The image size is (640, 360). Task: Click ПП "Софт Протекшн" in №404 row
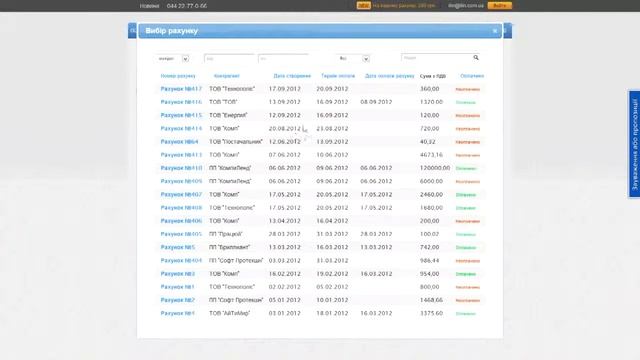point(236,260)
